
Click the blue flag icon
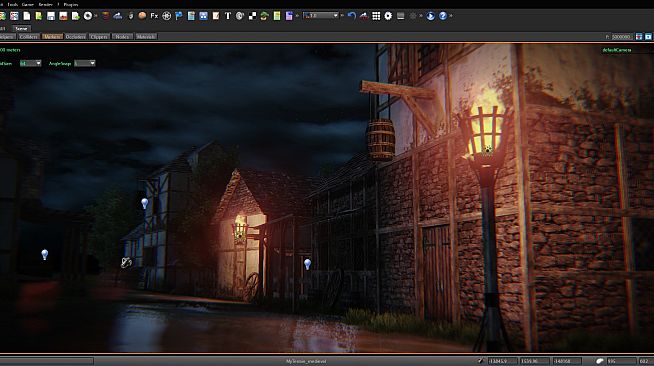coord(179,16)
